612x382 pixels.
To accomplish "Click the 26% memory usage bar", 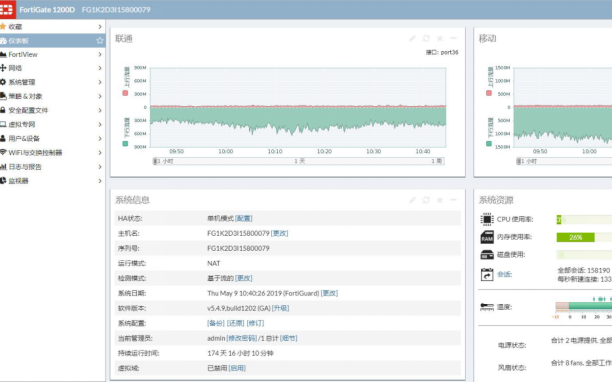I will [575, 237].
